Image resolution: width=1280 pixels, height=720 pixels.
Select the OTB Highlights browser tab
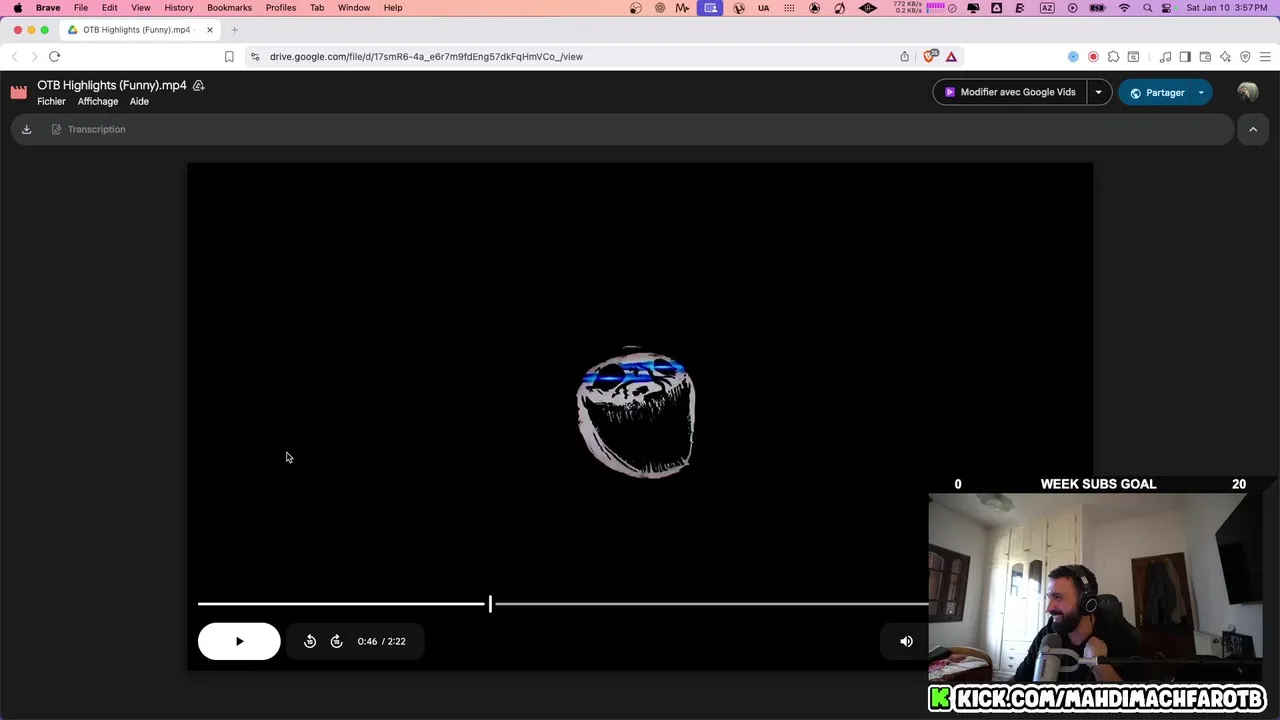[x=140, y=30]
